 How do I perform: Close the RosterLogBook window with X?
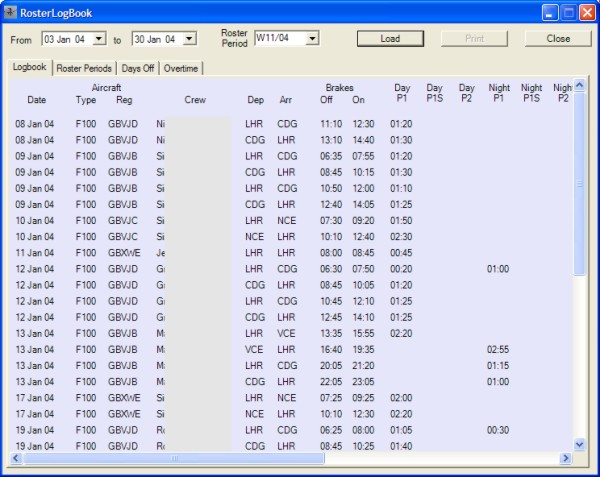pos(587,13)
